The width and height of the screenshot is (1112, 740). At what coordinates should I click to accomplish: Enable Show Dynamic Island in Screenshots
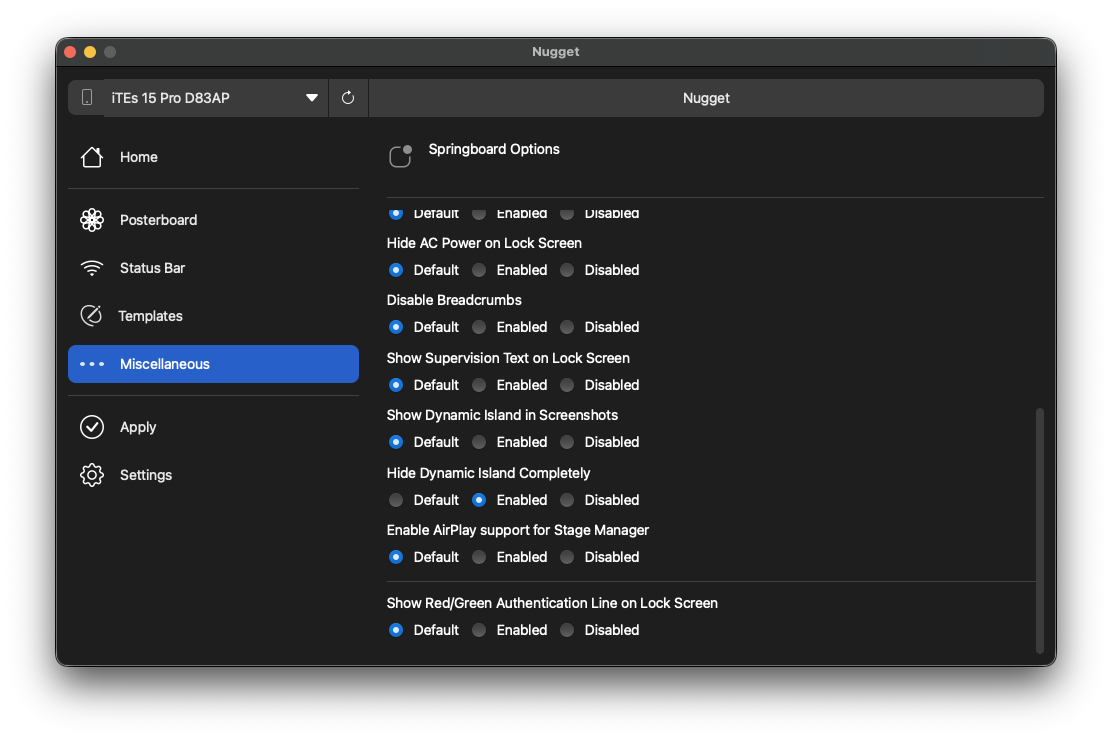(x=480, y=442)
